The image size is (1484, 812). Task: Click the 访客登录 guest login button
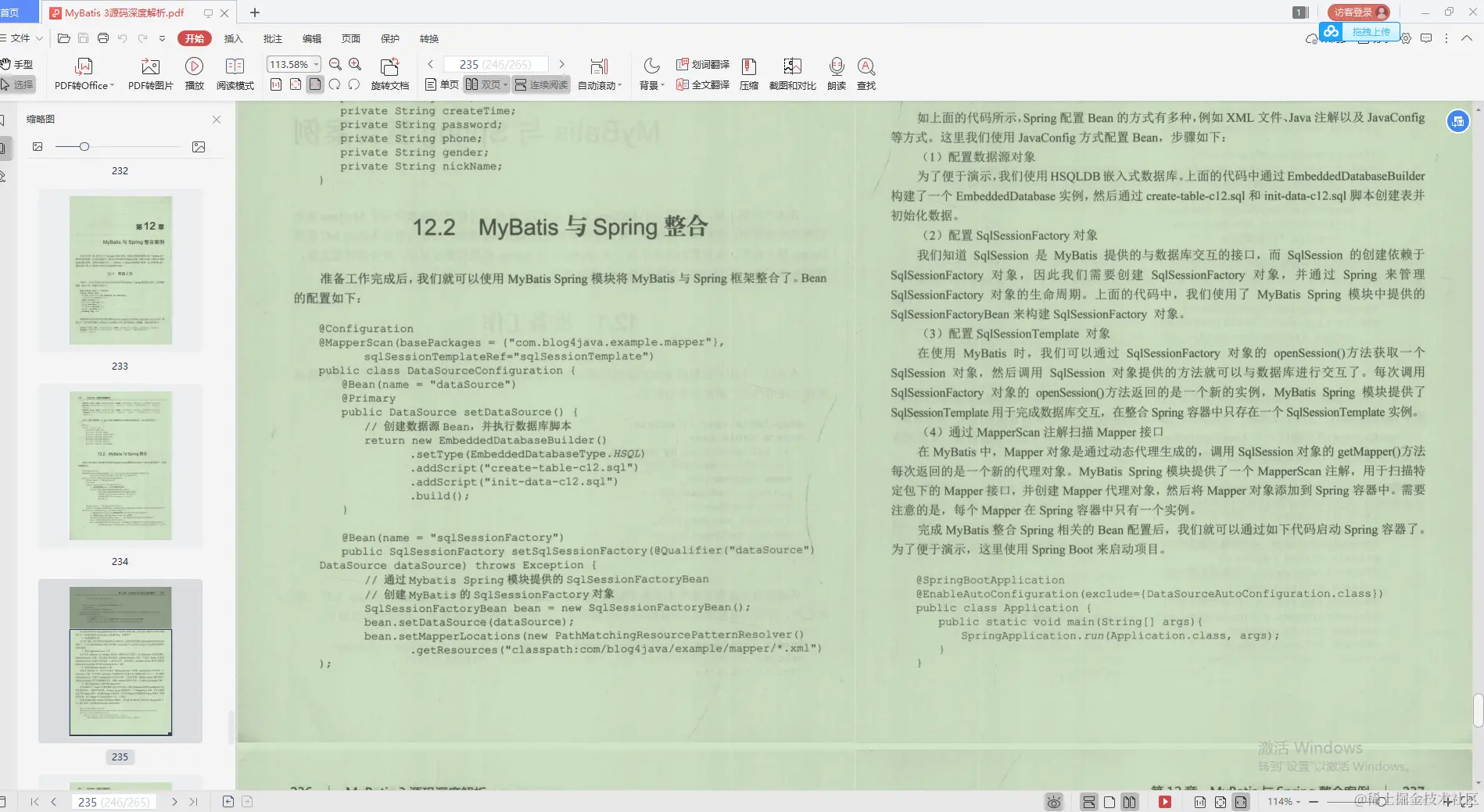(1359, 12)
